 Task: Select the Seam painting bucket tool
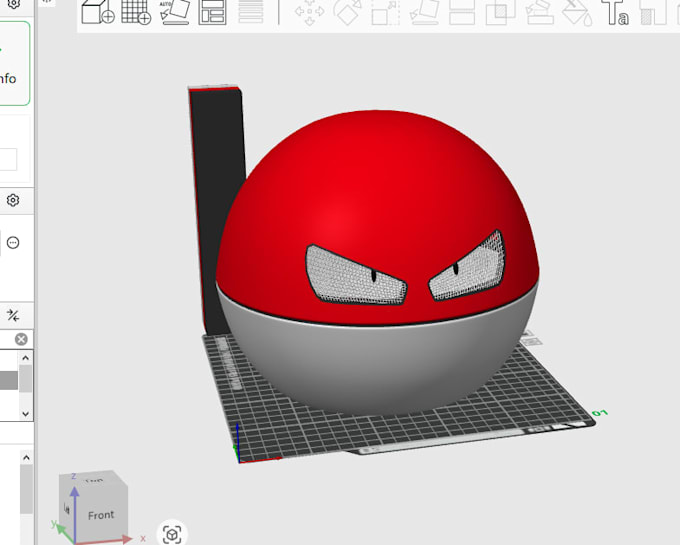coord(577,13)
